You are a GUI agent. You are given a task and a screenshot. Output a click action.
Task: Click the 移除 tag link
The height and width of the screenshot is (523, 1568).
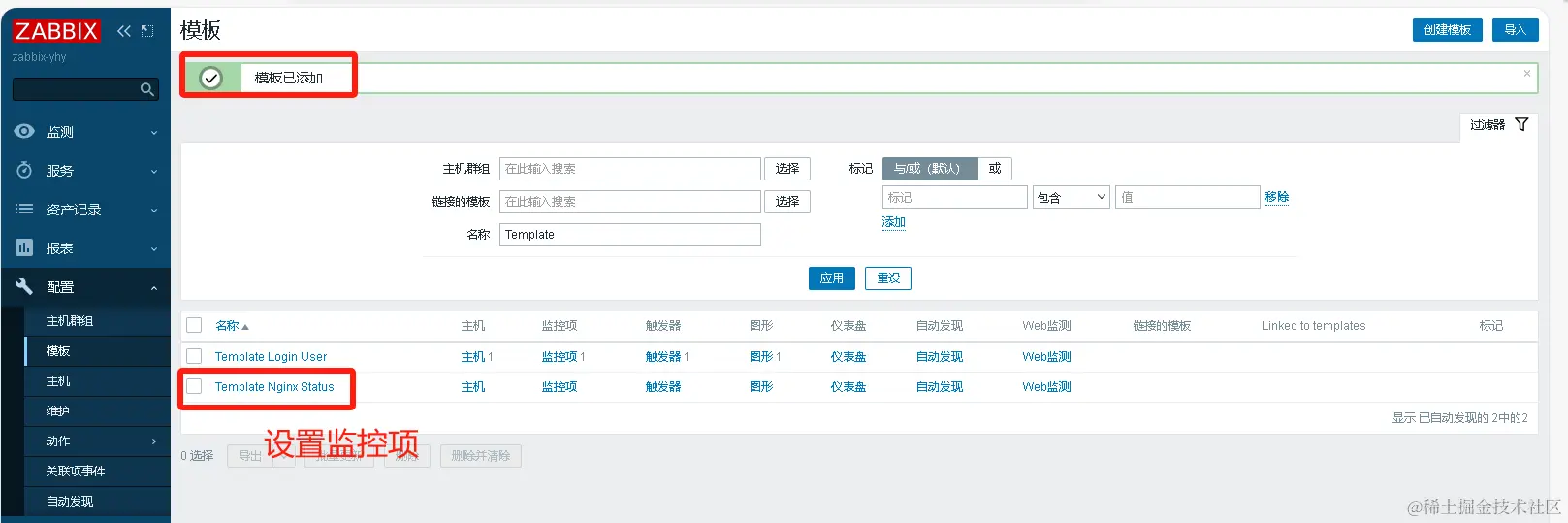coord(1277,197)
